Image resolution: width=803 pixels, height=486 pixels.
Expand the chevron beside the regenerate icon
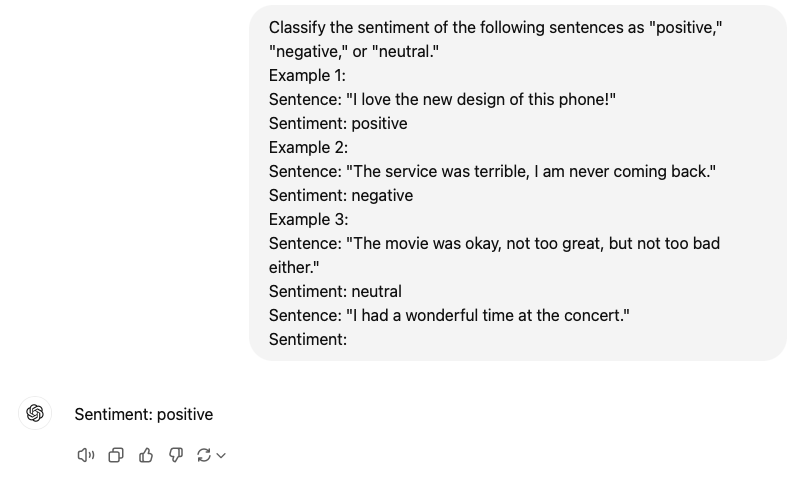(221, 455)
